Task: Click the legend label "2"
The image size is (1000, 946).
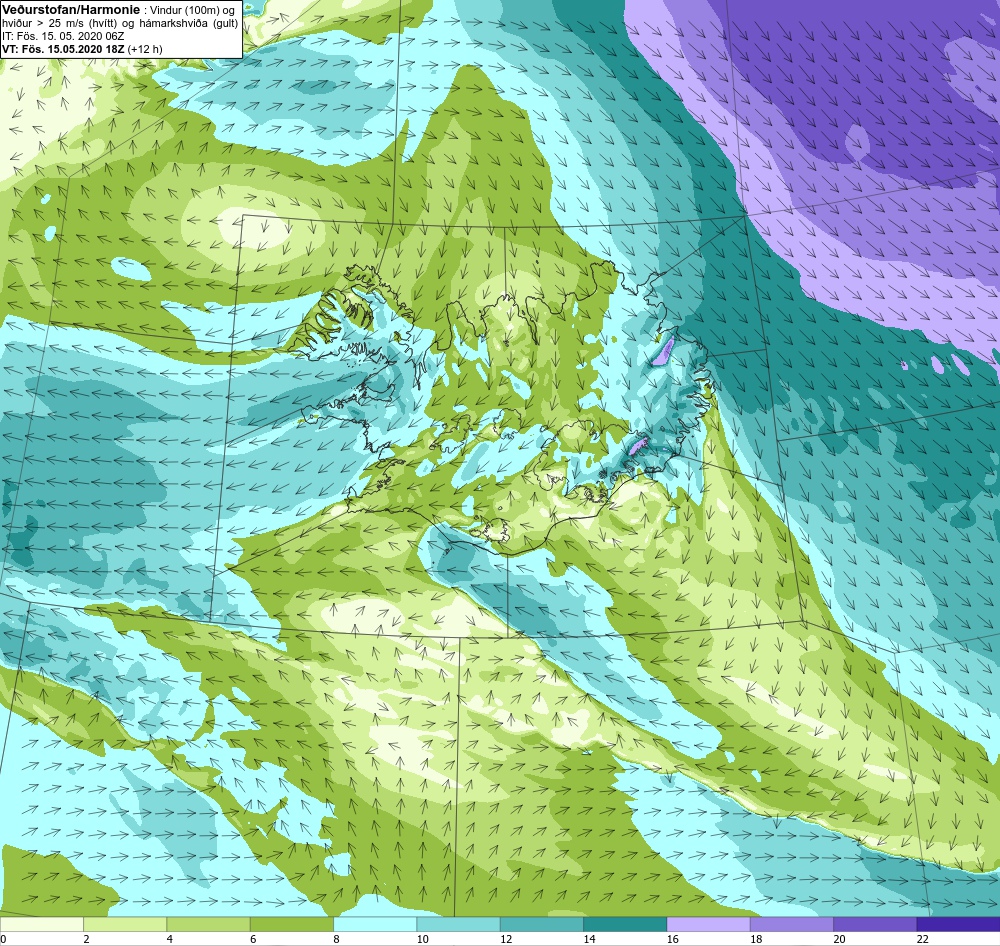Action: 86,939
